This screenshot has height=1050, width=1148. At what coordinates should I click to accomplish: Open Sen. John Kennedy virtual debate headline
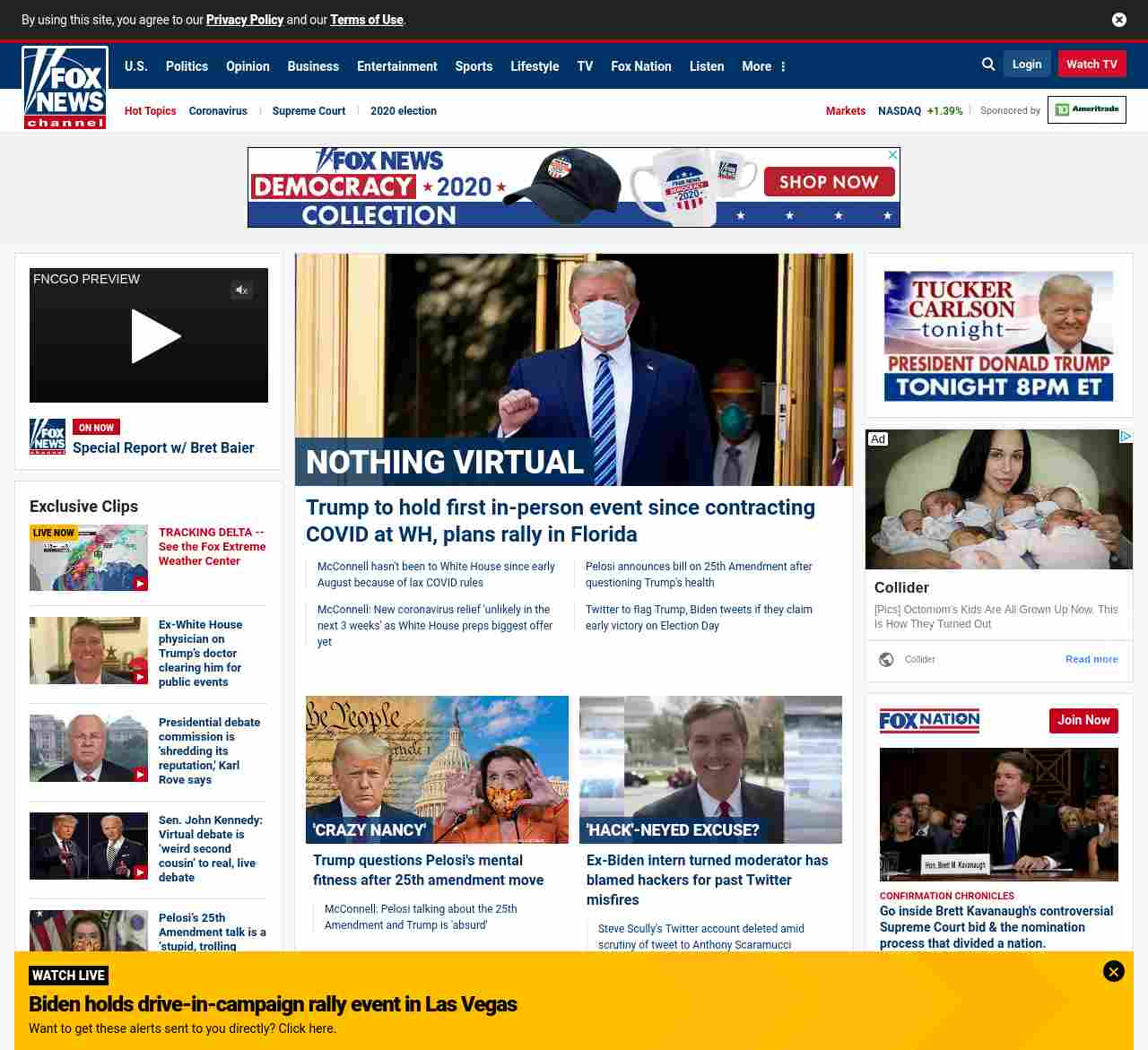(x=211, y=848)
